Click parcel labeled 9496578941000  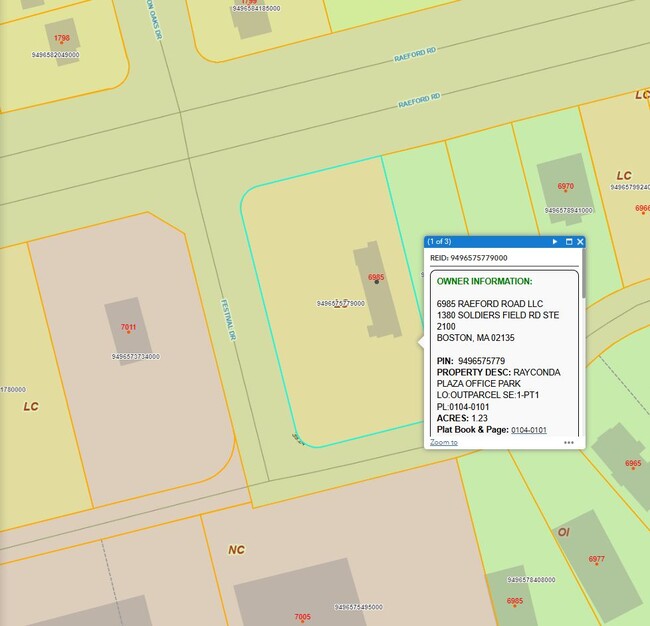point(568,211)
